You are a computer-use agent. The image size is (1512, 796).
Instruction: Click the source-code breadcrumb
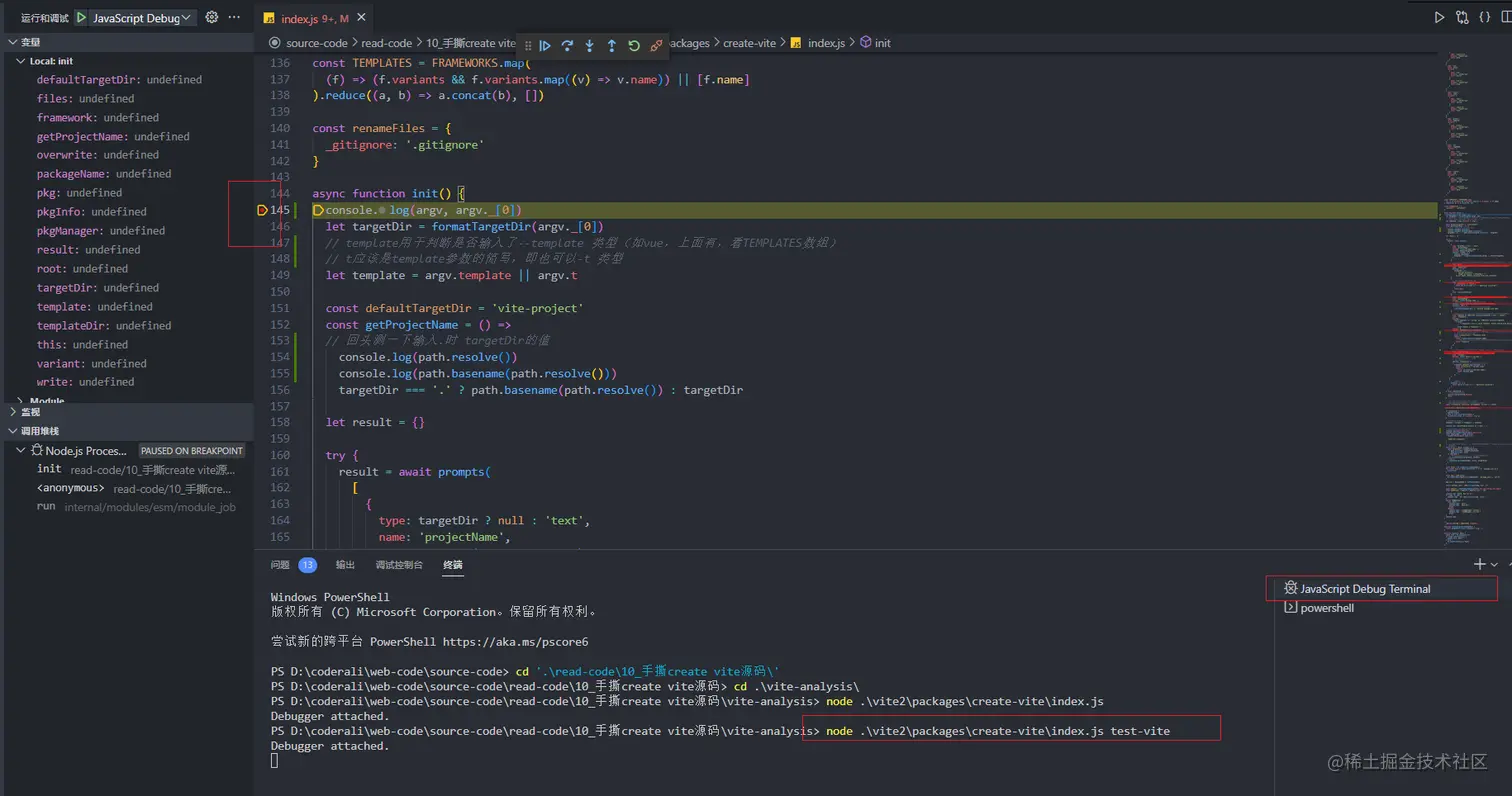pos(316,43)
